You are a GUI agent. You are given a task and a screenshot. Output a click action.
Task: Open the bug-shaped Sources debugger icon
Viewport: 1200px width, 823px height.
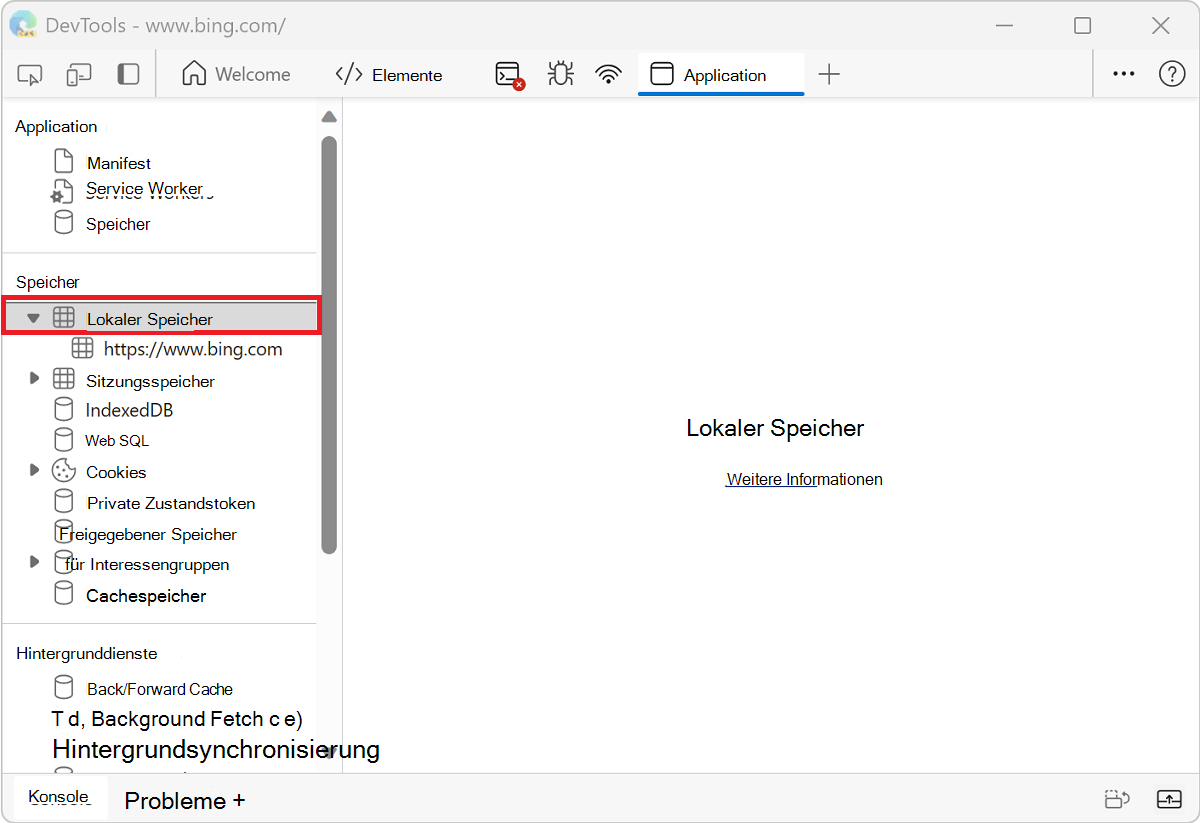(561, 74)
